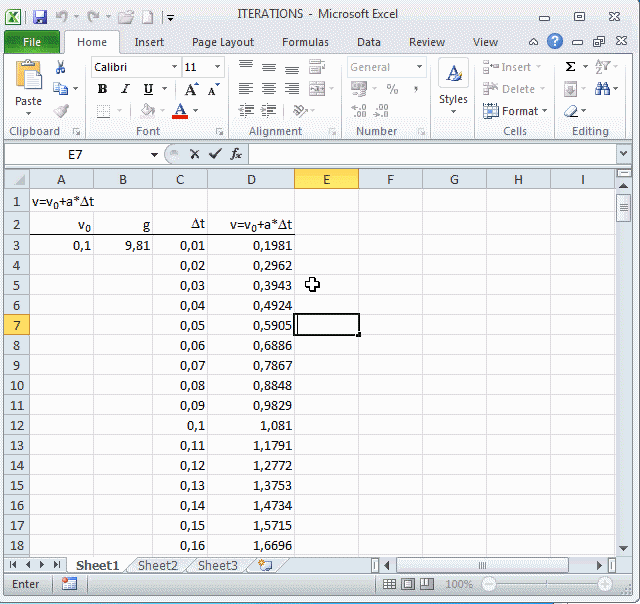This screenshot has height=604, width=640.
Task: Open the Name Box dropdown arrow
Action: click(x=154, y=154)
